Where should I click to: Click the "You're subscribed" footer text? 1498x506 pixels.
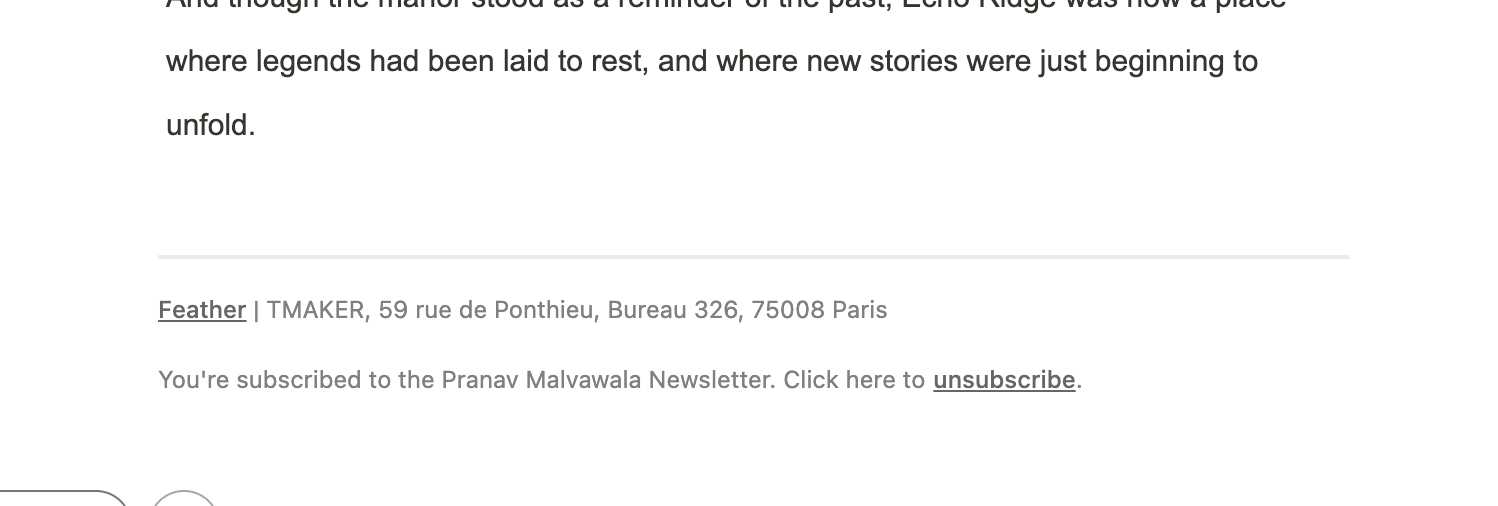pos(246,380)
